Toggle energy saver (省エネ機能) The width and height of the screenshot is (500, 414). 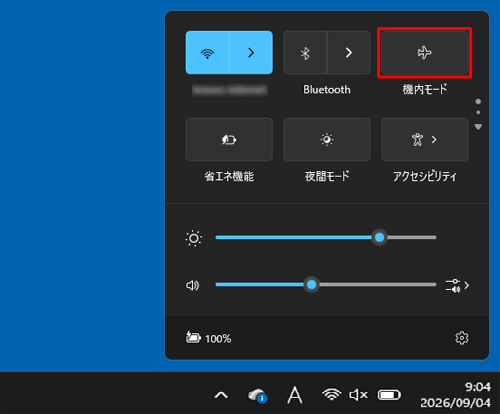coord(229,139)
